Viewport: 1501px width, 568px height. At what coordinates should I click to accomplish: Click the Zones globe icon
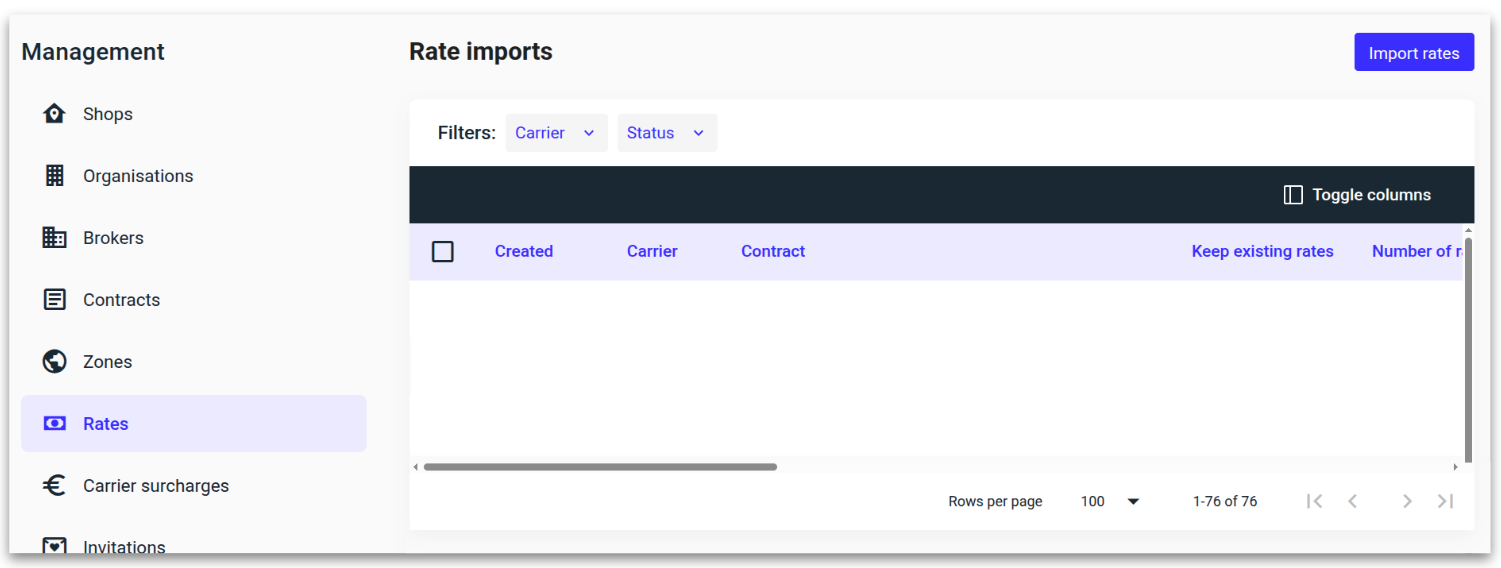[x=54, y=362]
